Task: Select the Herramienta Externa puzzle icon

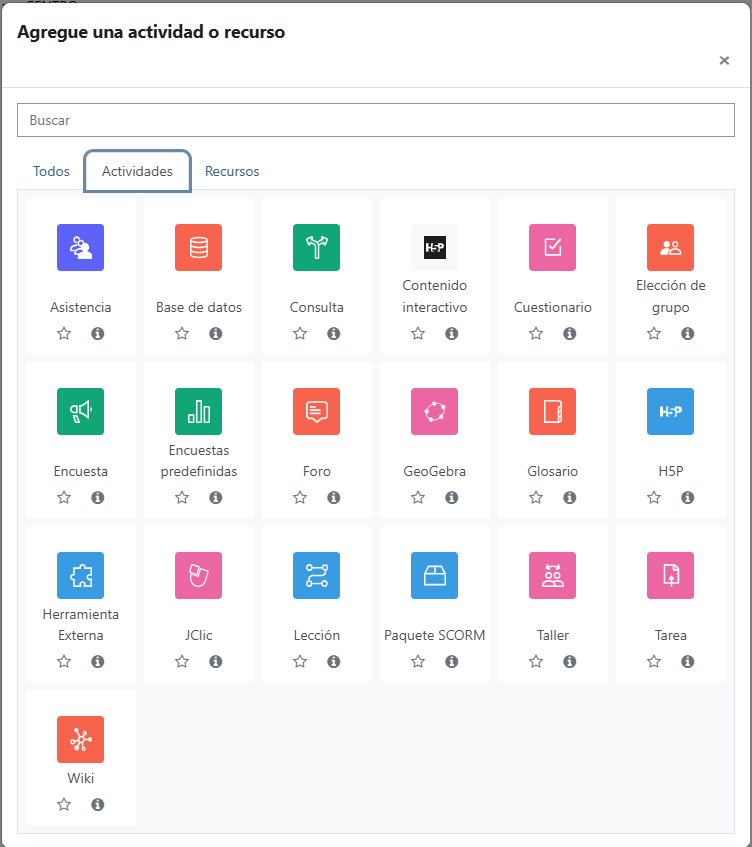Action: [x=80, y=575]
